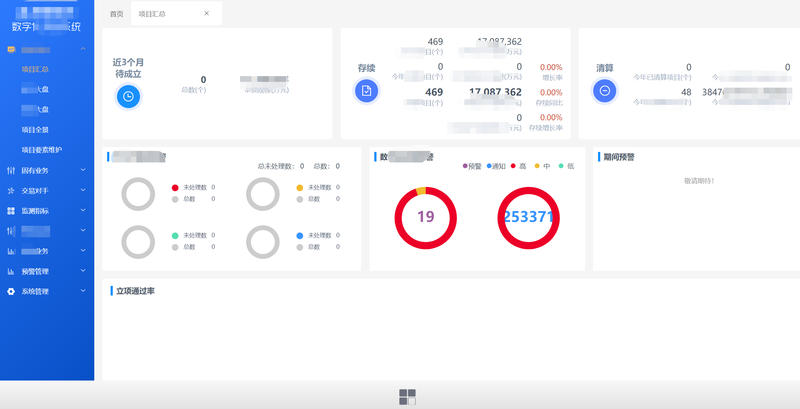Click the 总数(个) label in 近3个月待成立 card
Image resolution: width=800 pixels, height=409 pixels.
pos(194,90)
